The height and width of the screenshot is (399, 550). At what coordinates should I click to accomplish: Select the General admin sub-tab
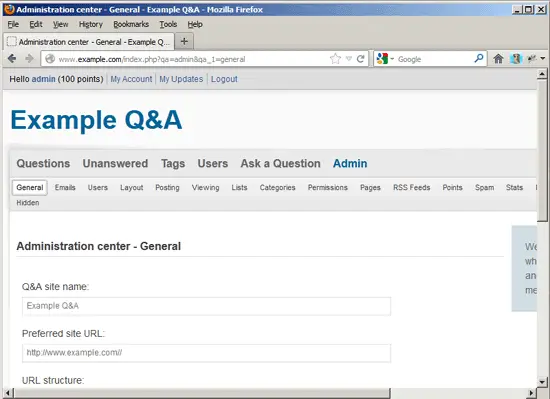tap(30, 188)
